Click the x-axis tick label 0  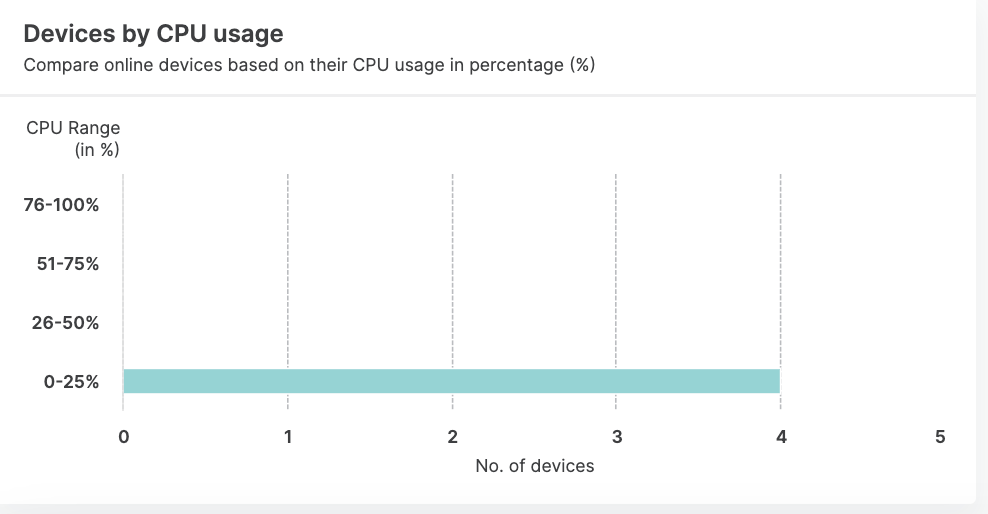(123, 437)
